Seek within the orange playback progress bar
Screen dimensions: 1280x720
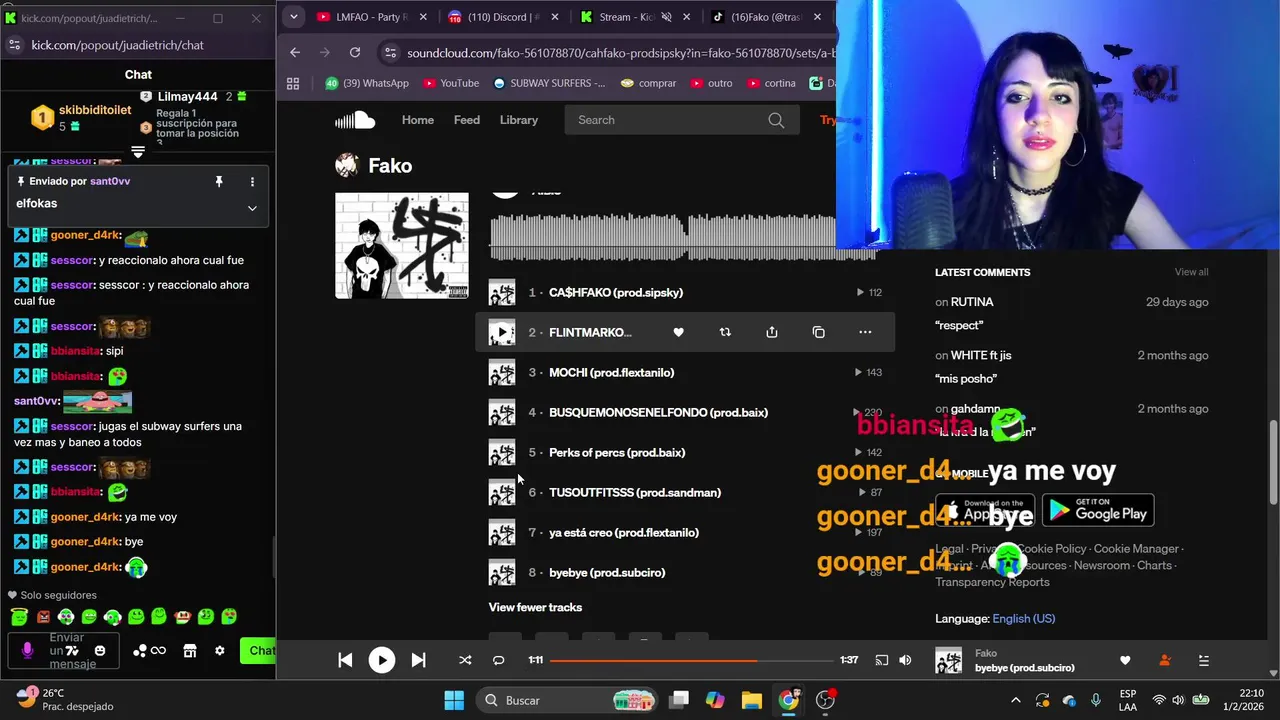691,660
